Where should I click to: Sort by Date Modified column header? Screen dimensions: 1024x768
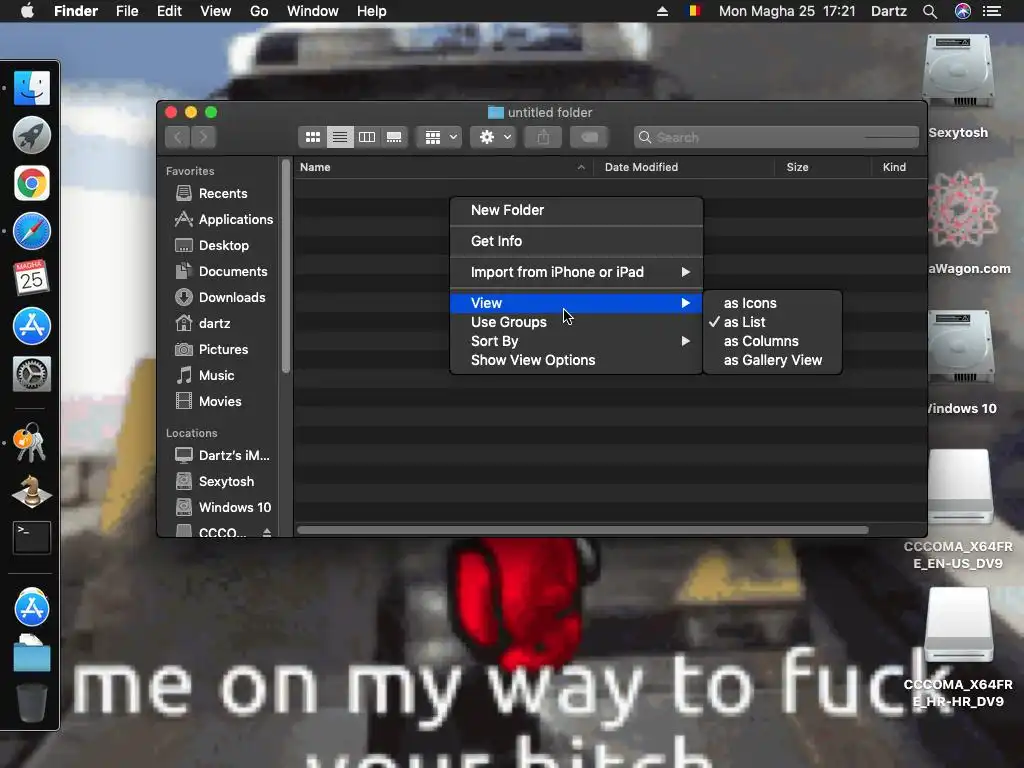pos(684,167)
